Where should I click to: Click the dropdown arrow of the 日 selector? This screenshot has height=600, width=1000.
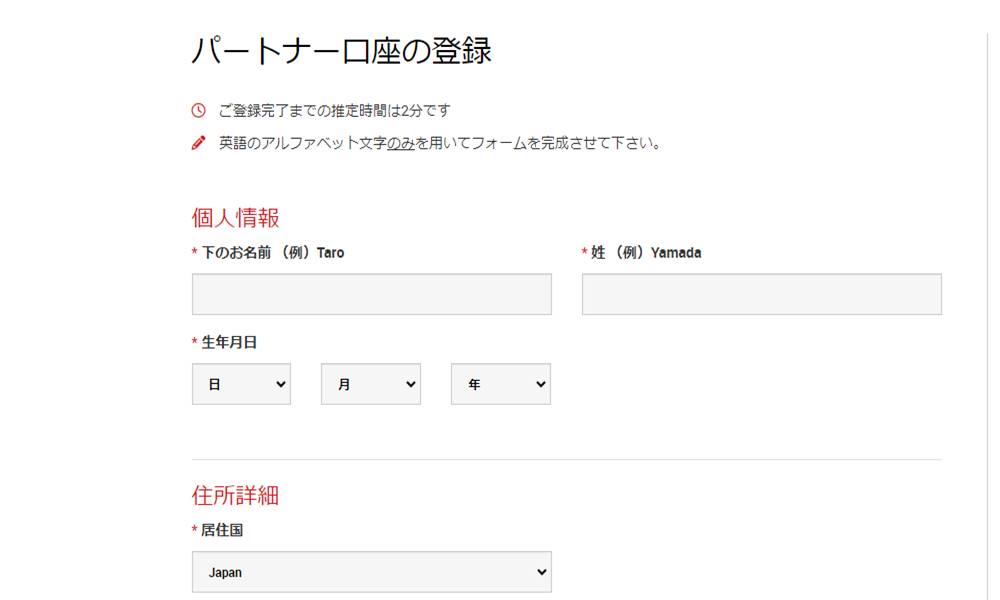[279, 384]
